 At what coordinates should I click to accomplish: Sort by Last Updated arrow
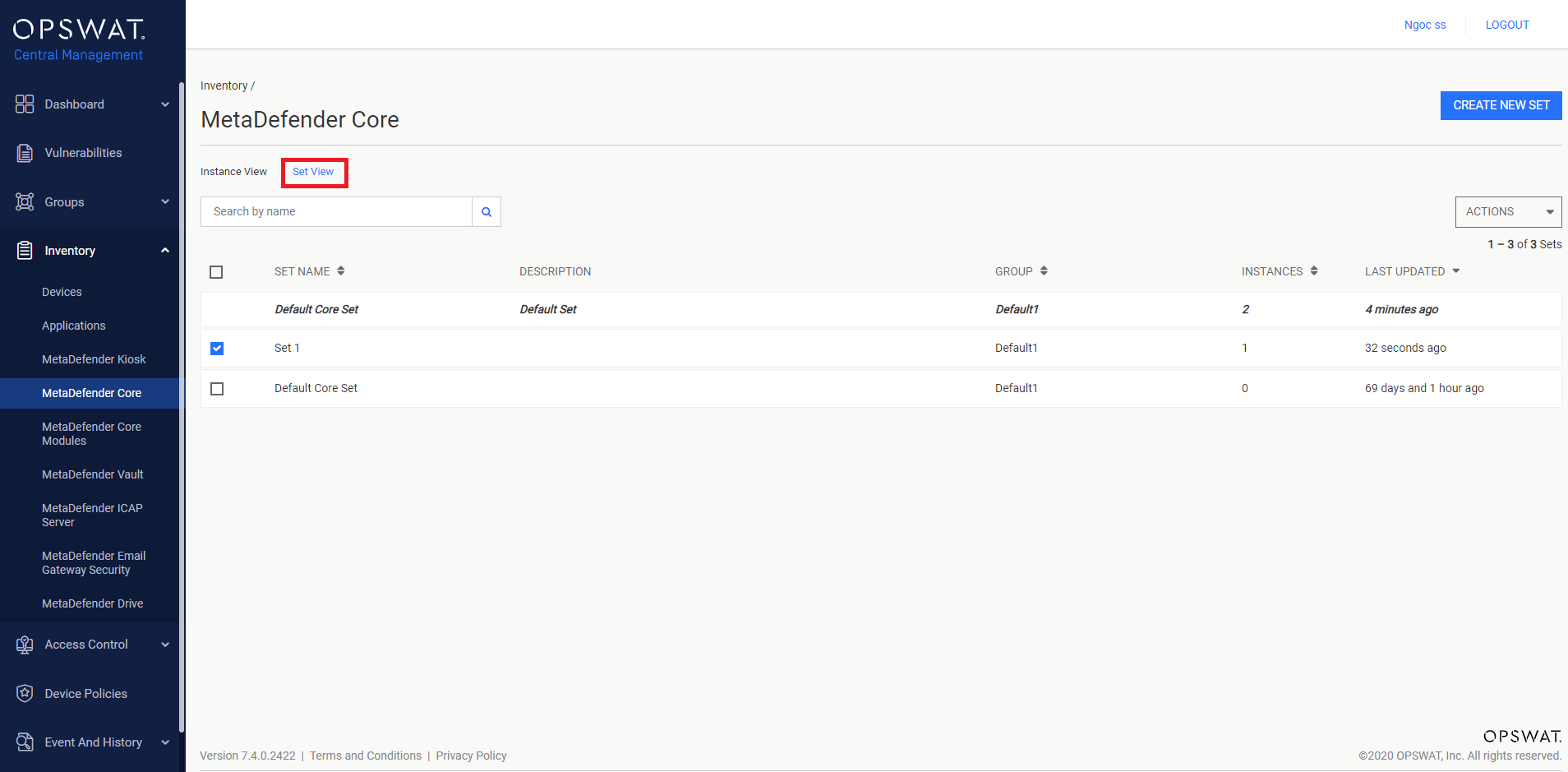coord(1456,271)
